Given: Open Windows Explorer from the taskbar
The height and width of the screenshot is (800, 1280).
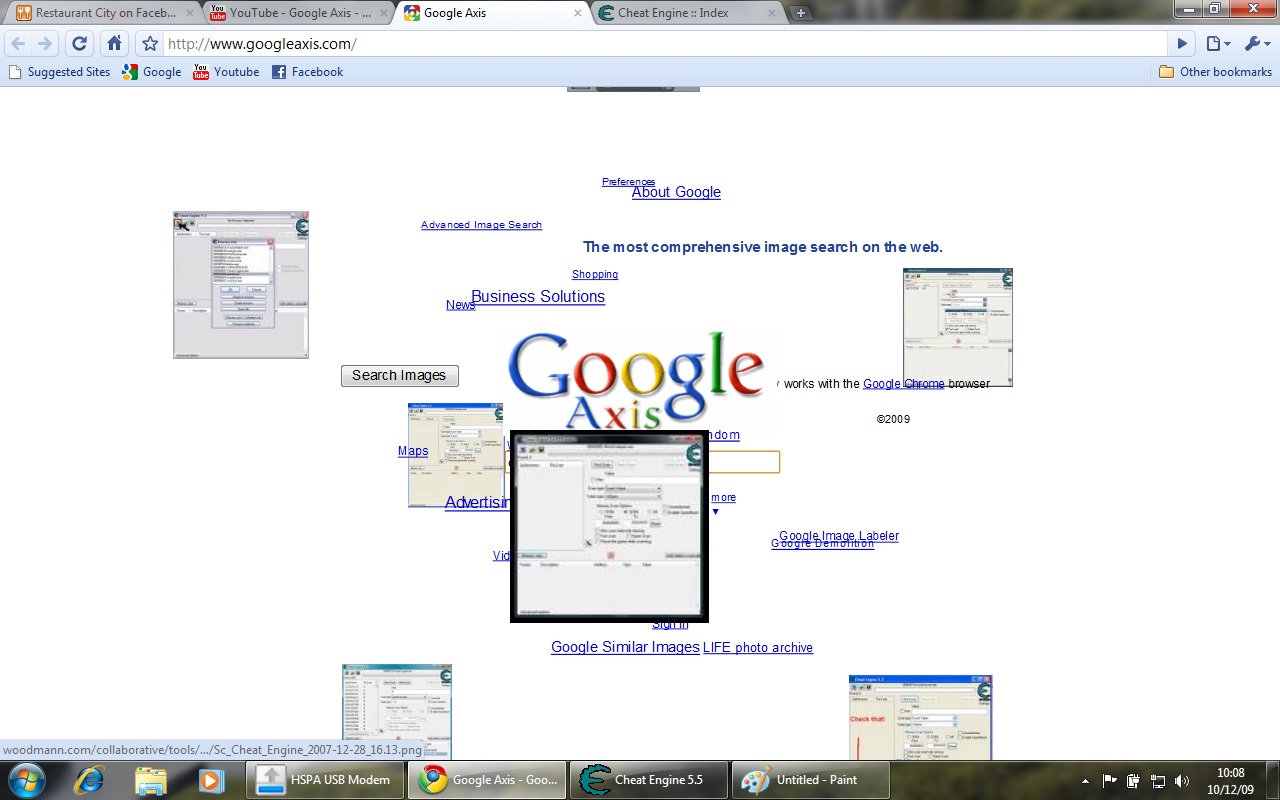Looking at the screenshot, I should tap(150, 780).
